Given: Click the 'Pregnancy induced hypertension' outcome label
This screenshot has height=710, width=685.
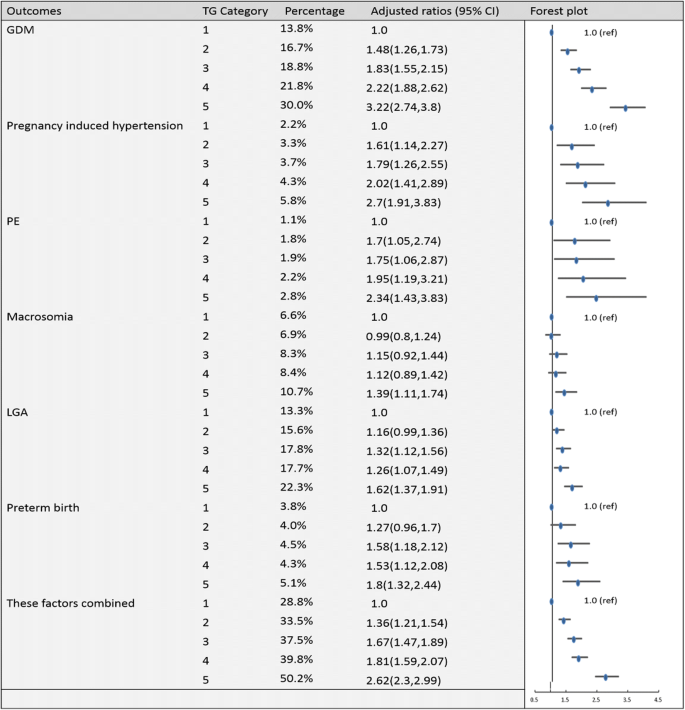Looking at the screenshot, I should (95, 126).
